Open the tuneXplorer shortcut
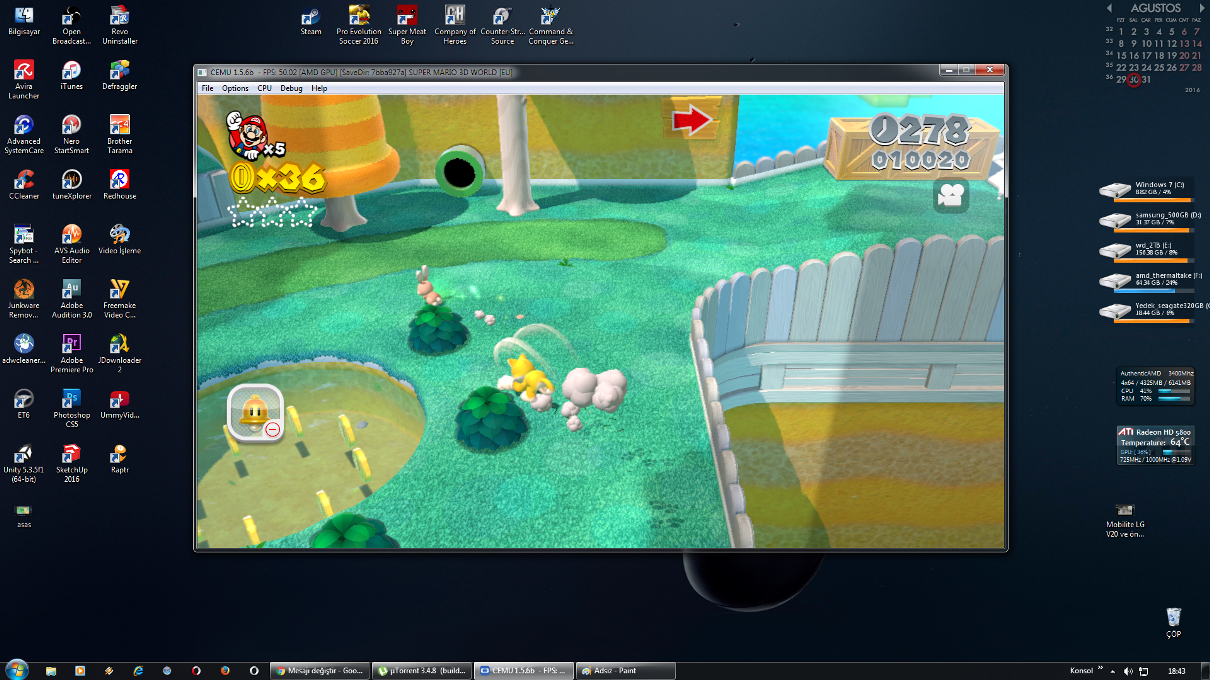This screenshot has width=1210, height=680. 72,184
